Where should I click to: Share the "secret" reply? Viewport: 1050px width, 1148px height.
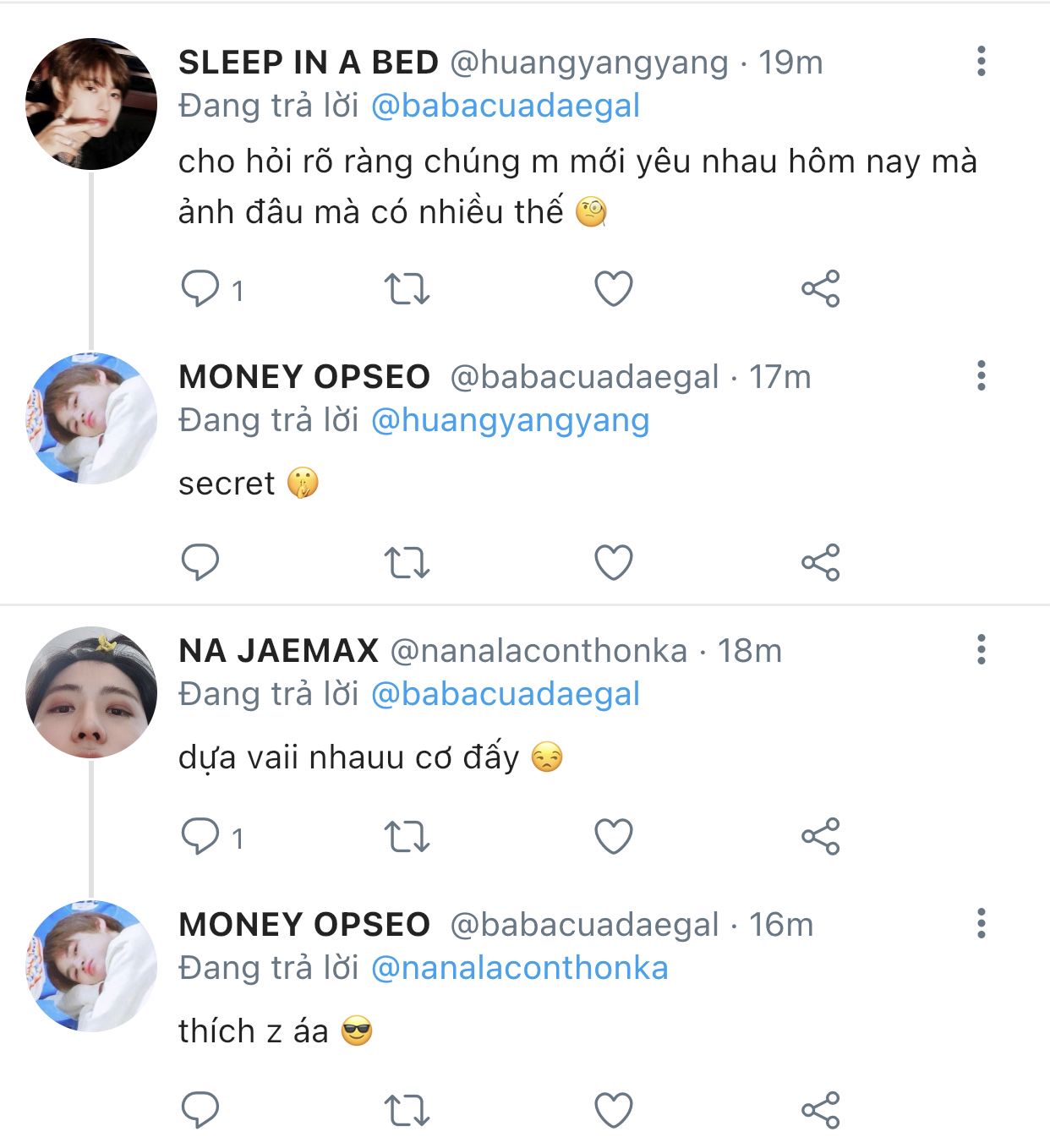click(x=820, y=563)
